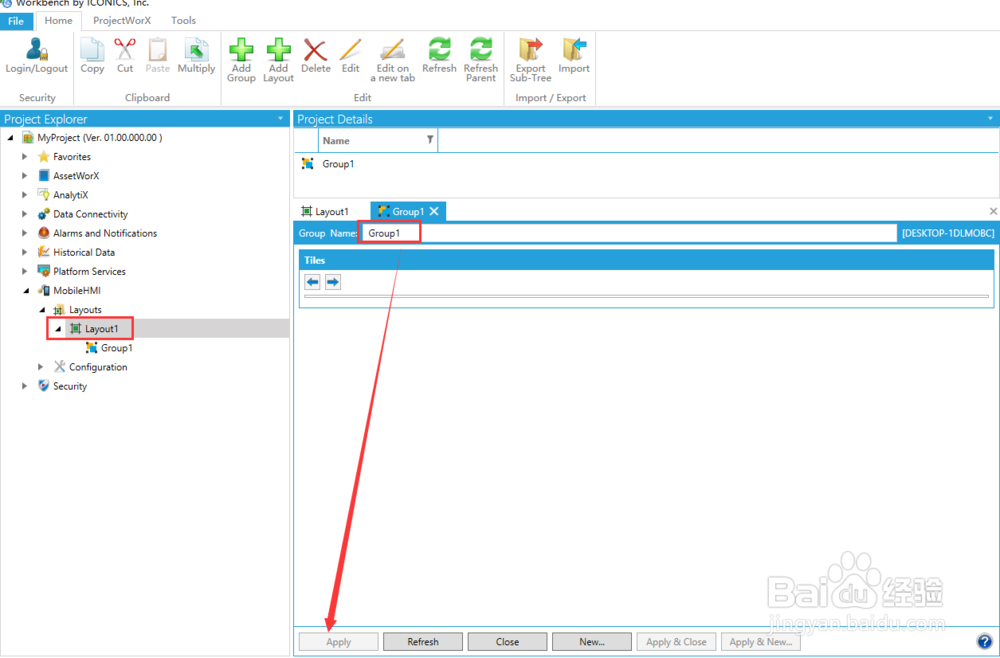Select Favorites in the tree

[71, 157]
